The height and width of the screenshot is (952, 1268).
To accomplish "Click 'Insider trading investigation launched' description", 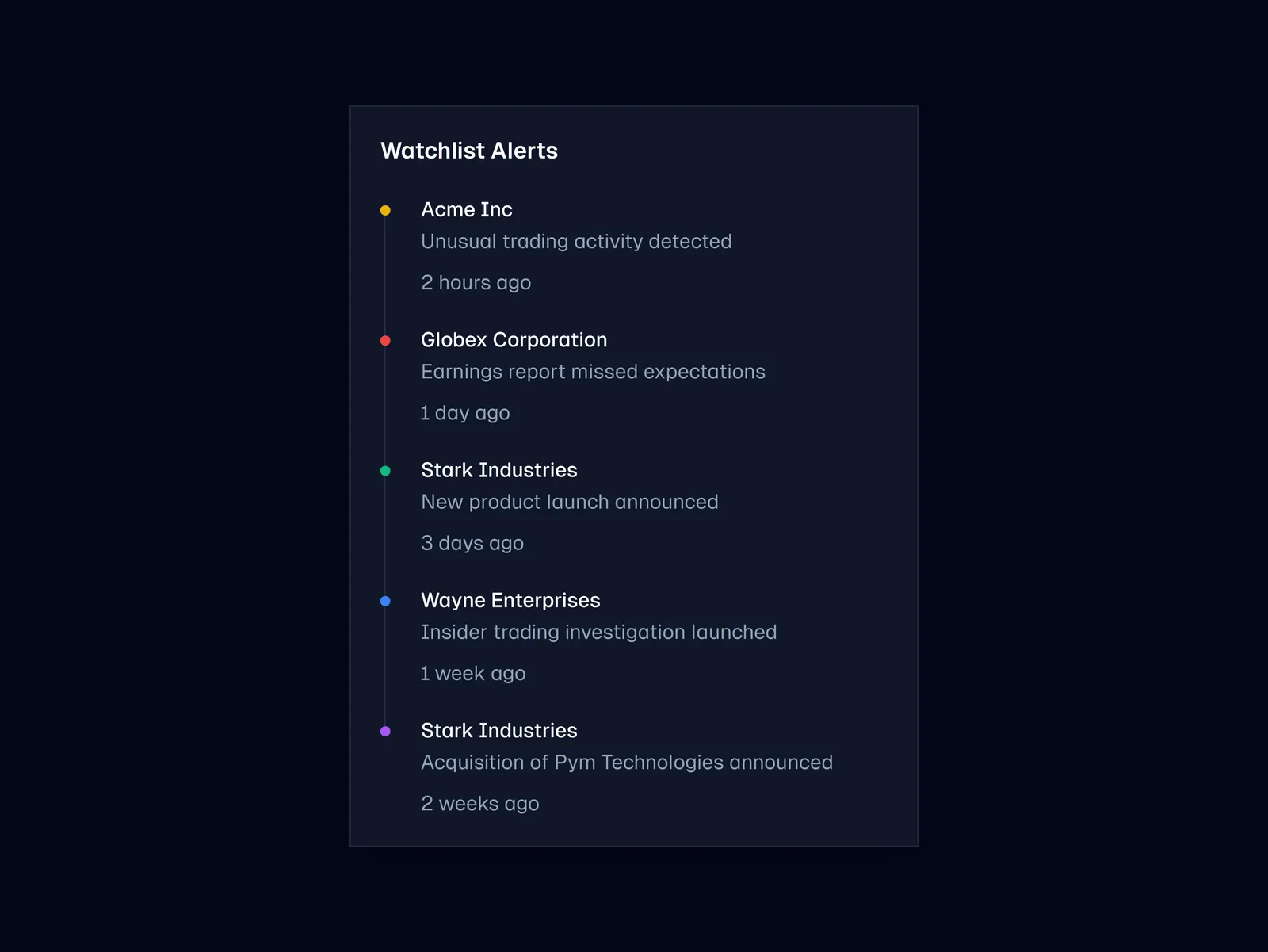I will click(598, 632).
